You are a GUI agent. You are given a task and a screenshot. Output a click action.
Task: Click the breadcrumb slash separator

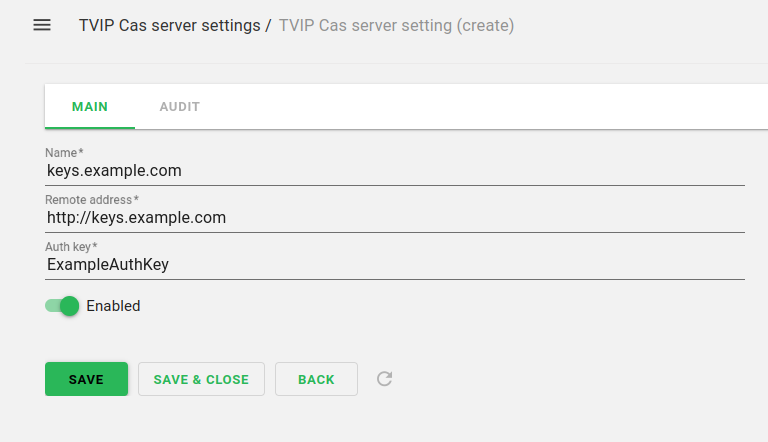(x=269, y=25)
